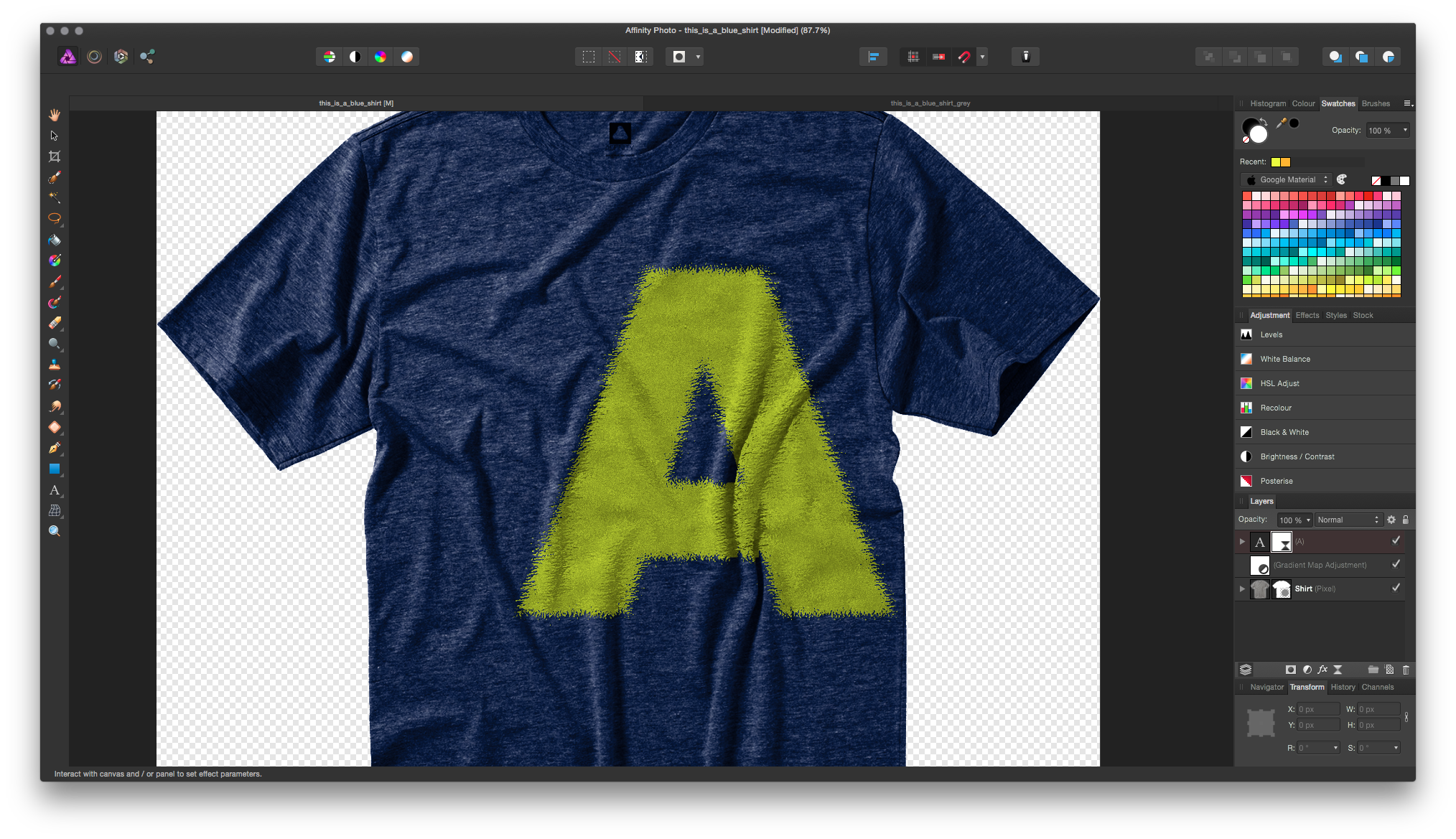Image resolution: width=1456 pixels, height=839 pixels.
Task: Apply Auto White Balance from toolbar
Action: point(406,57)
